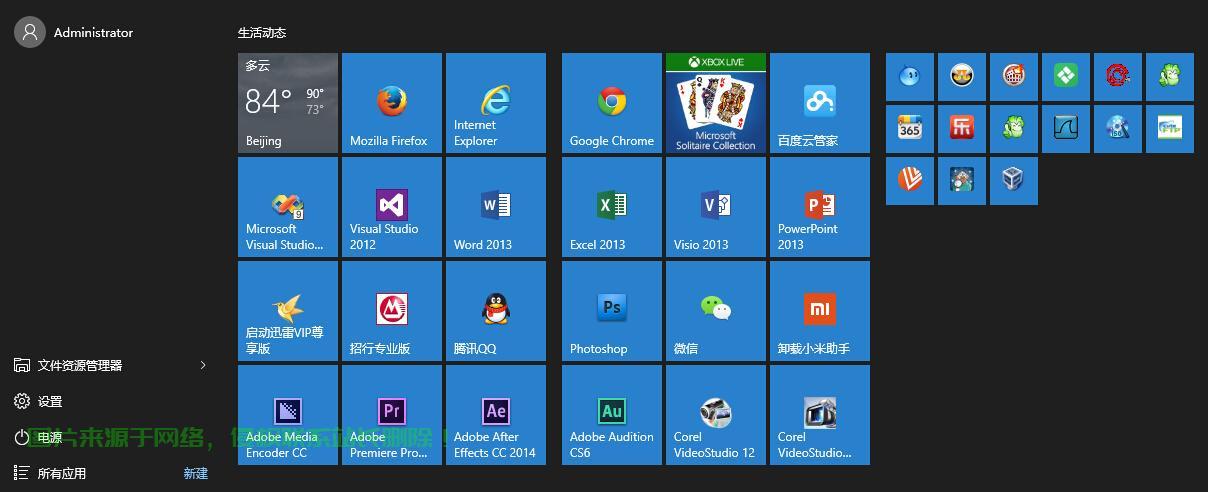Image resolution: width=1208 pixels, height=492 pixels.
Task: Click the 新建 label beside 所有应用
Action: (196, 473)
